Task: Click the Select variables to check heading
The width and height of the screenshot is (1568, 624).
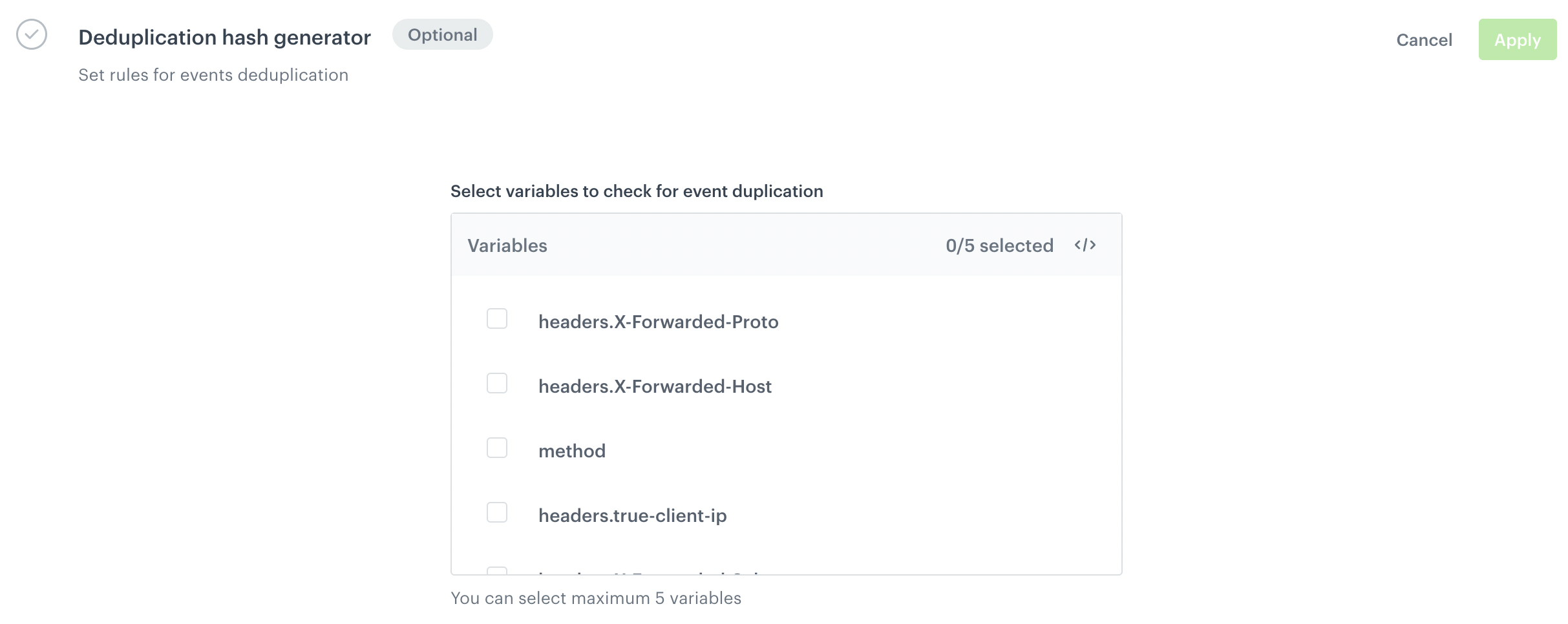Action: coord(637,191)
